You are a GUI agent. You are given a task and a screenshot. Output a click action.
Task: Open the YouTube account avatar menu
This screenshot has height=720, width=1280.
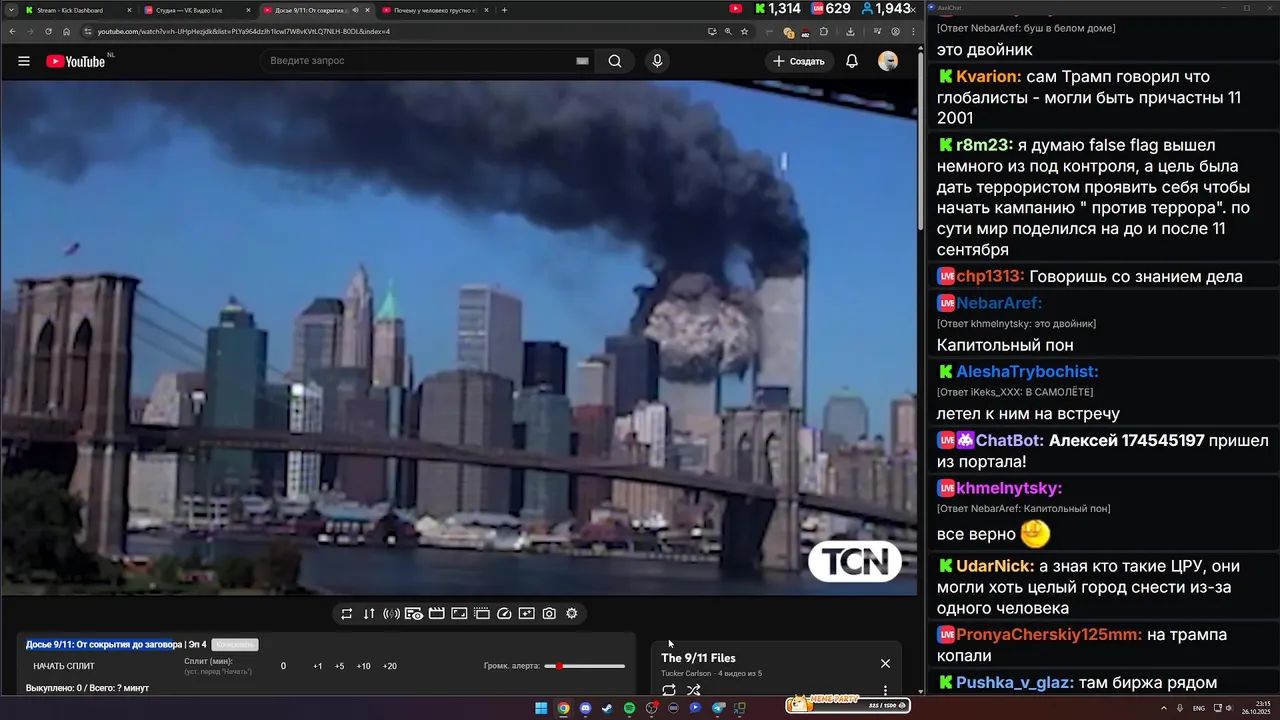(x=888, y=61)
